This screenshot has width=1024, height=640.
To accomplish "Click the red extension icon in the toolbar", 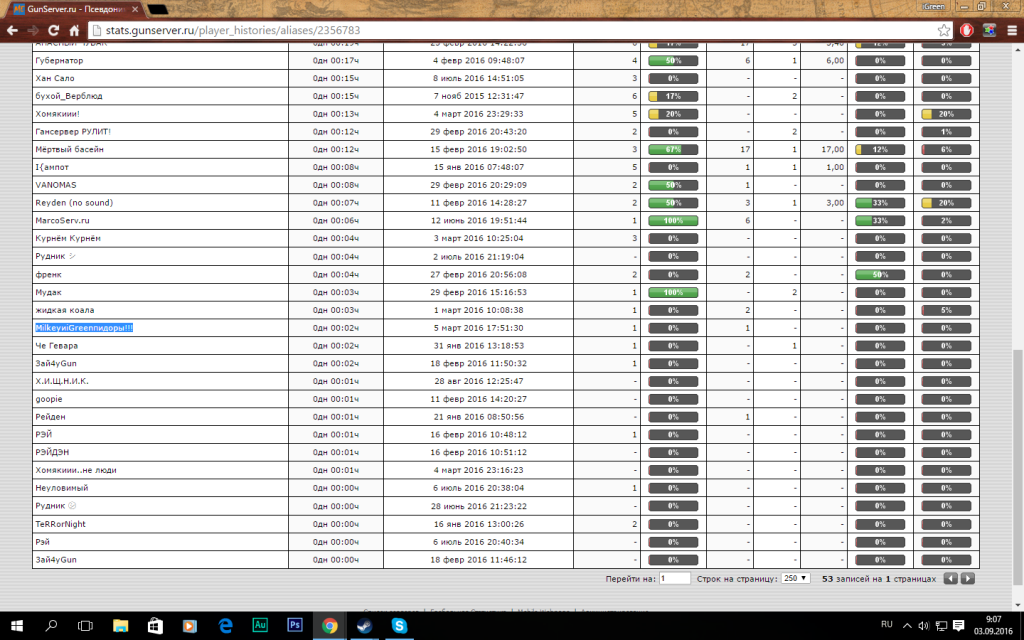I will click(967, 30).
